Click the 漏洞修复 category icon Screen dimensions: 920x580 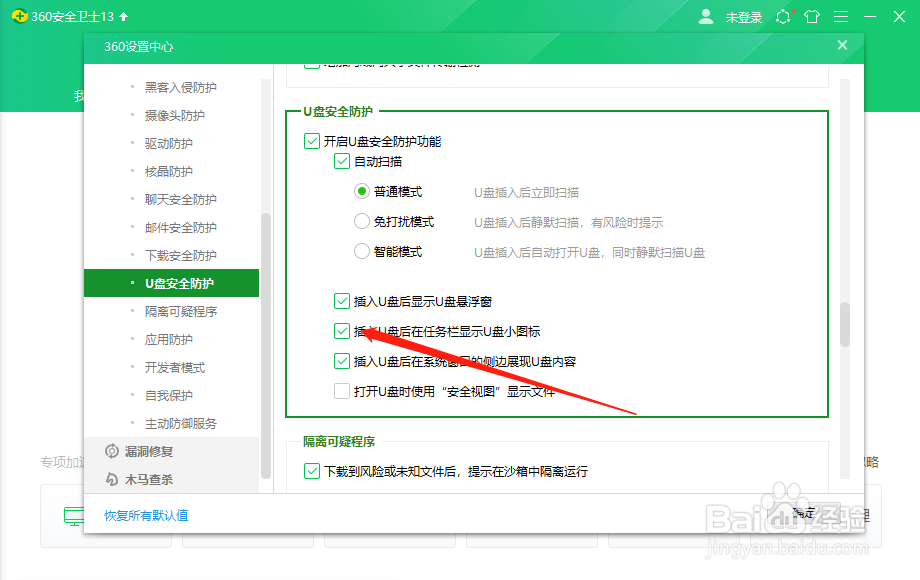(x=111, y=451)
